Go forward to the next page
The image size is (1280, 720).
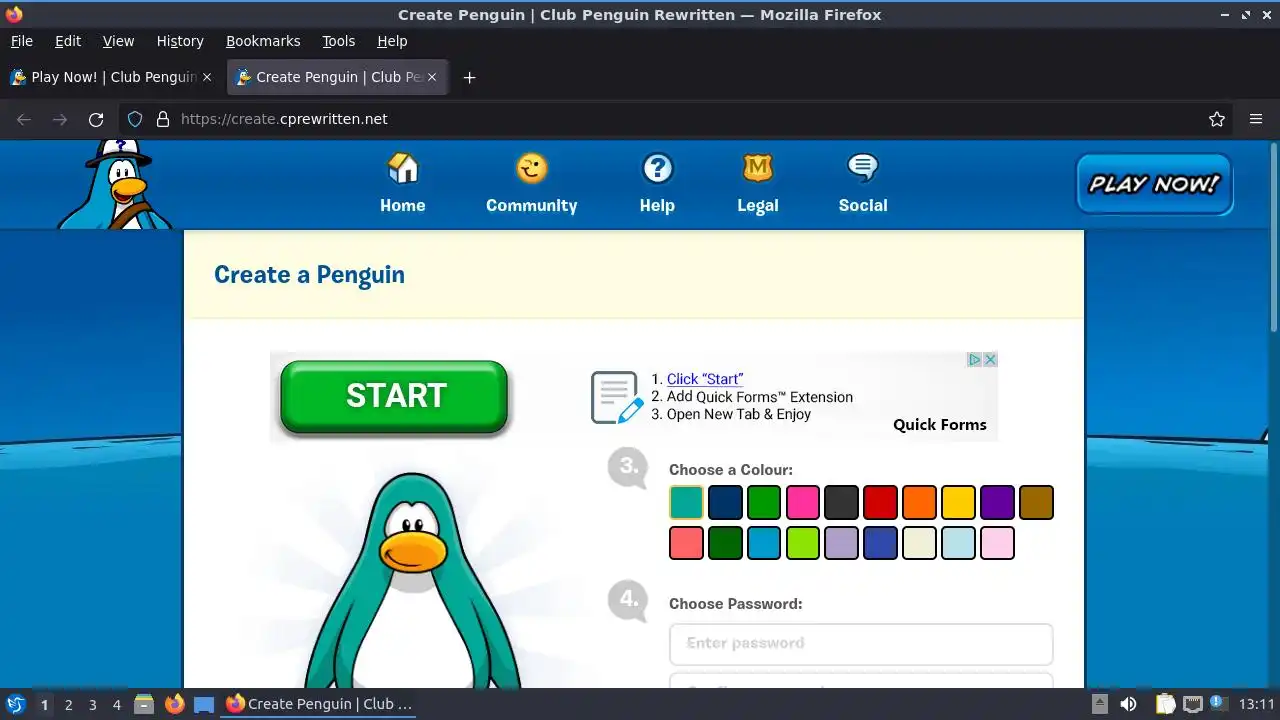(60, 119)
